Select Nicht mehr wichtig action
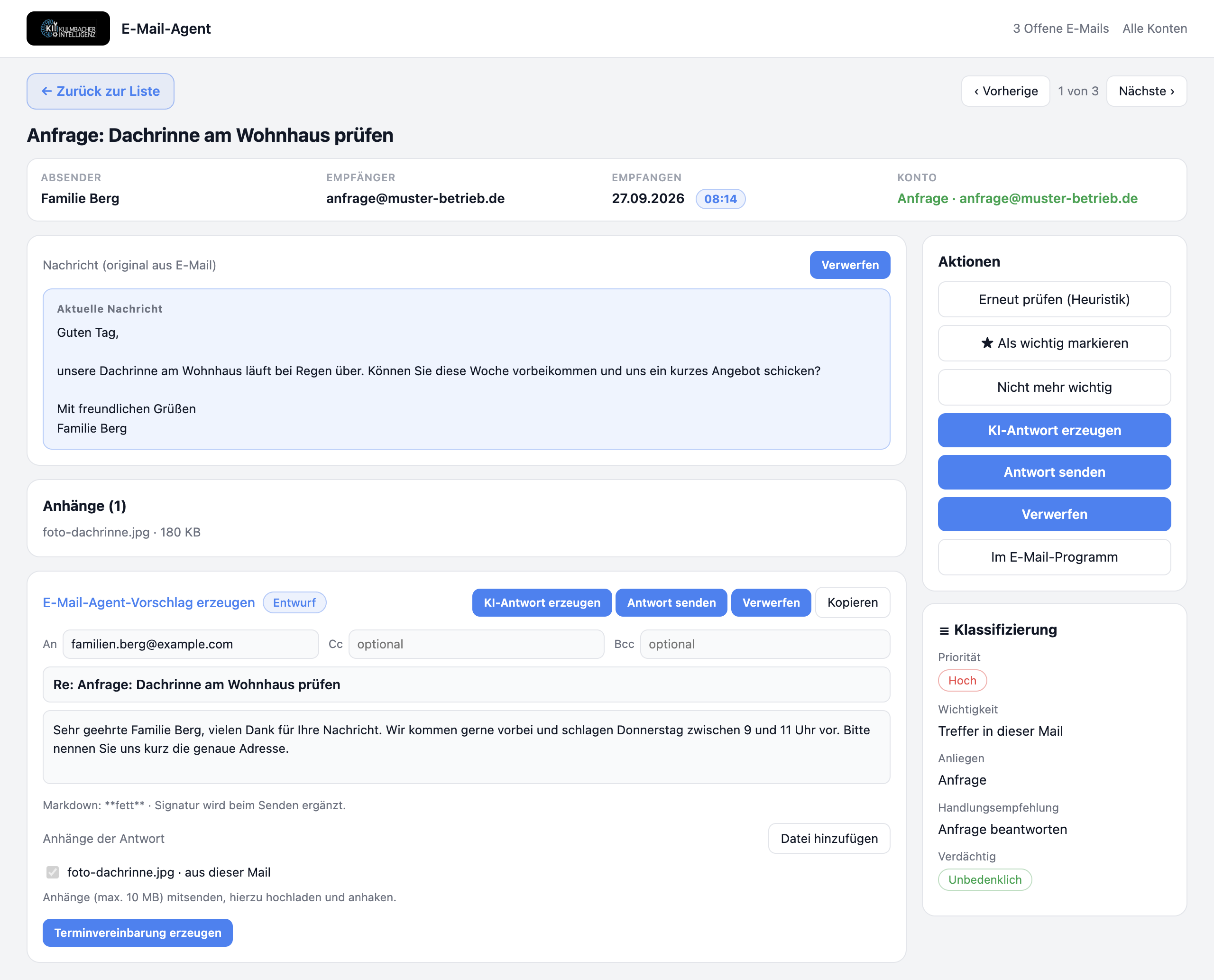Screen dimensions: 1214x980 point(1054,387)
